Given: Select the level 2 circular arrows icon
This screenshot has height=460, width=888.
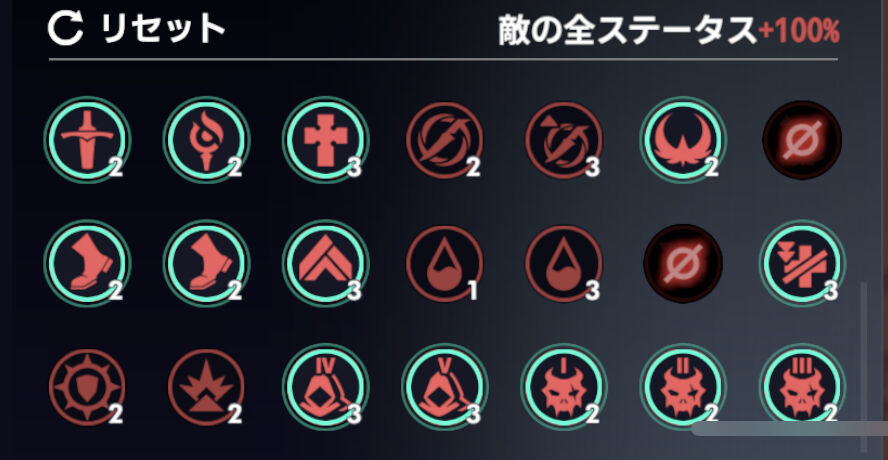Looking at the screenshot, I should click(445, 140).
